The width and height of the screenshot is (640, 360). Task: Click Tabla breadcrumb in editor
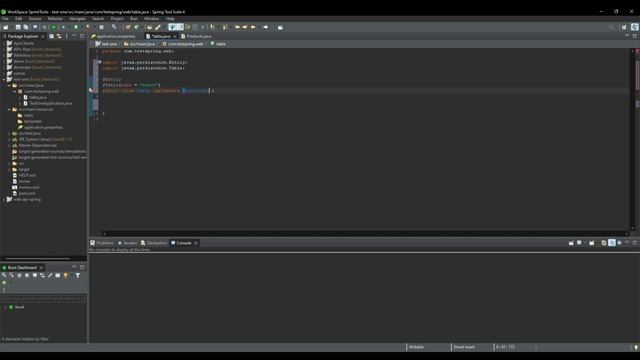click(218, 44)
